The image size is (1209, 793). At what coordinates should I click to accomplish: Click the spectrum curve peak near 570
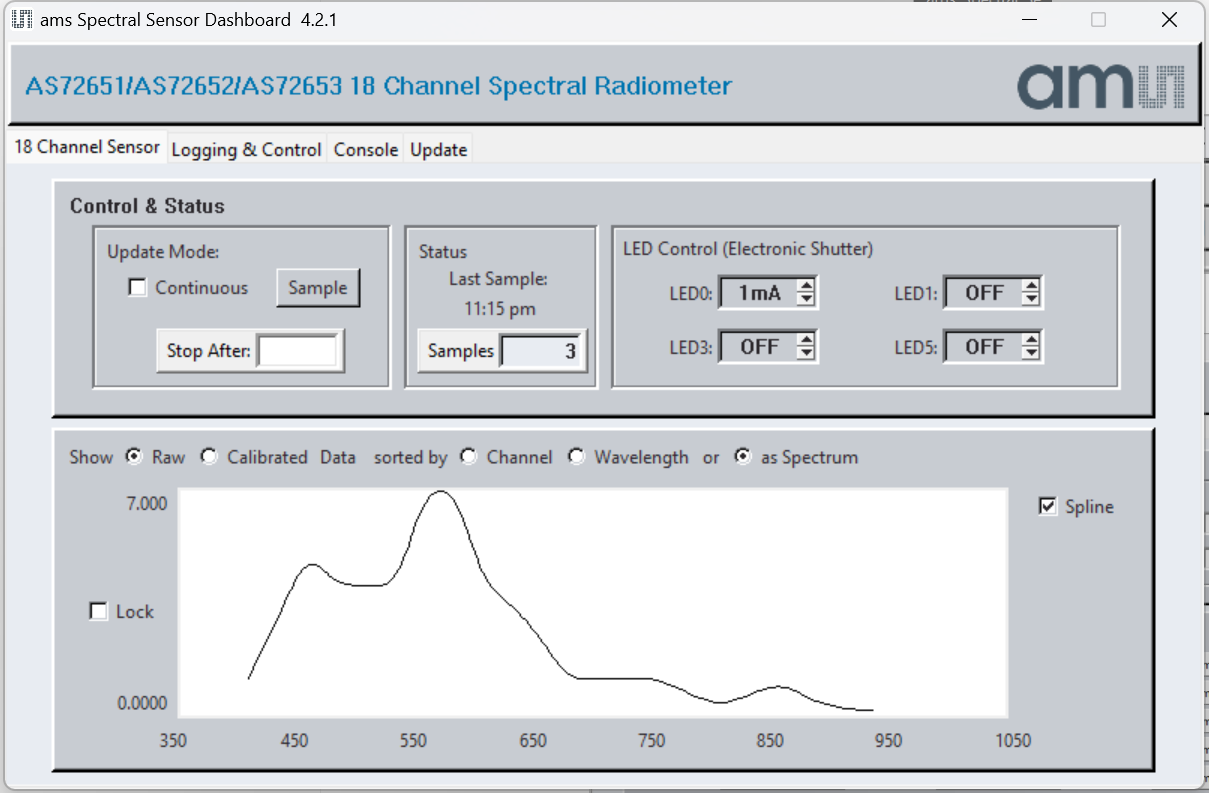pyautogui.click(x=440, y=492)
